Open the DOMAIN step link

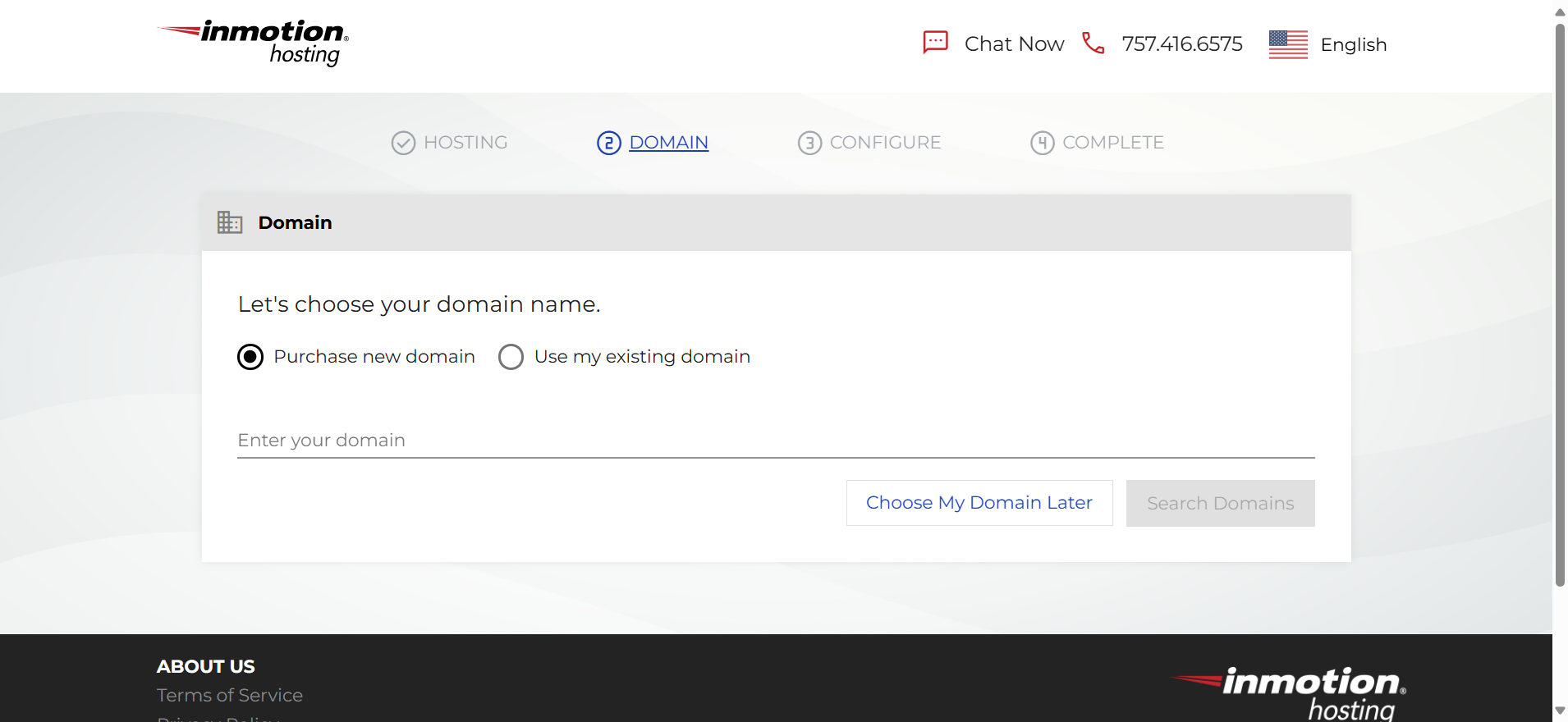point(668,143)
